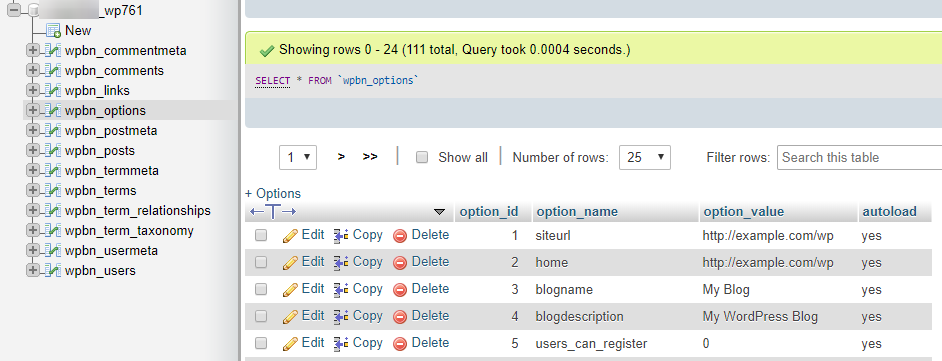Screen dimensions: 942x361
Task: Sort by the option_id column header
Action: [488, 211]
